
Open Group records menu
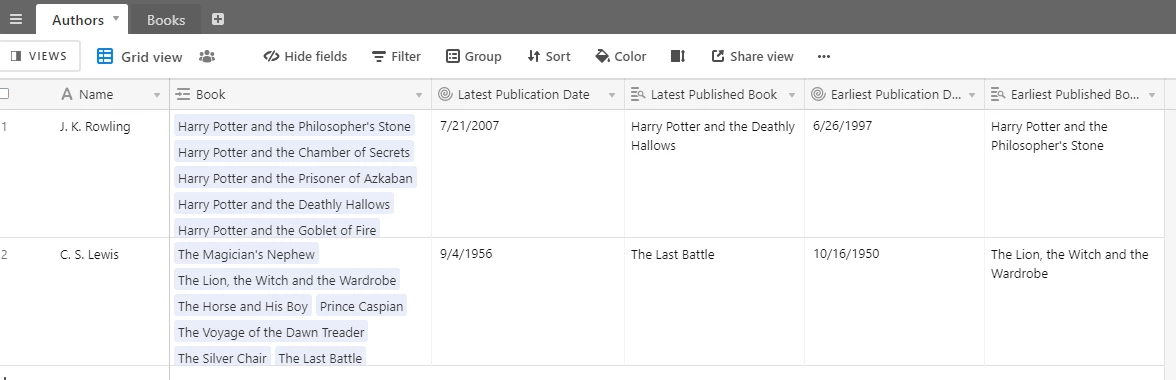pos(473,56)
